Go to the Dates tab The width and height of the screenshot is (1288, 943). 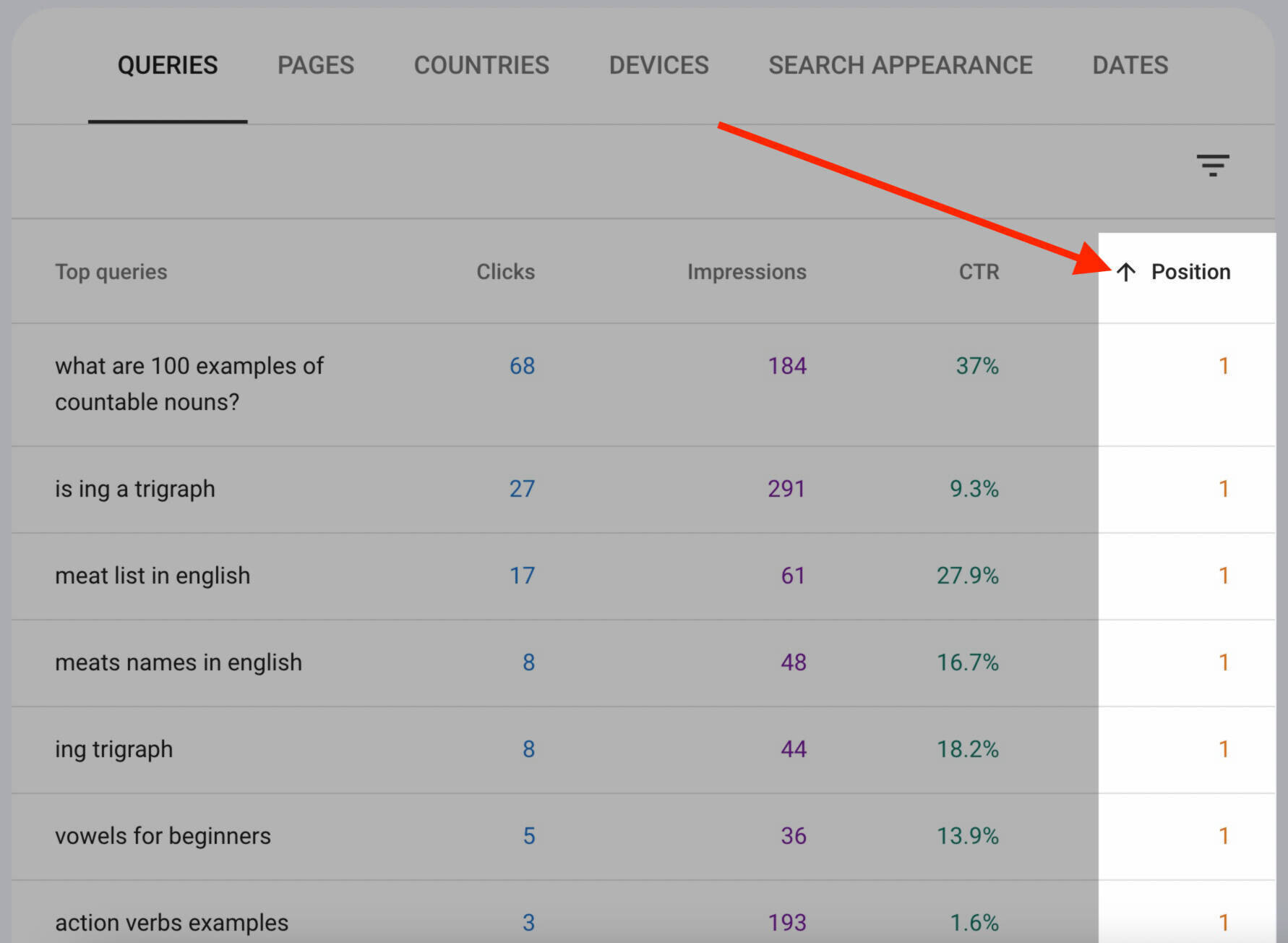(1130, 65)
